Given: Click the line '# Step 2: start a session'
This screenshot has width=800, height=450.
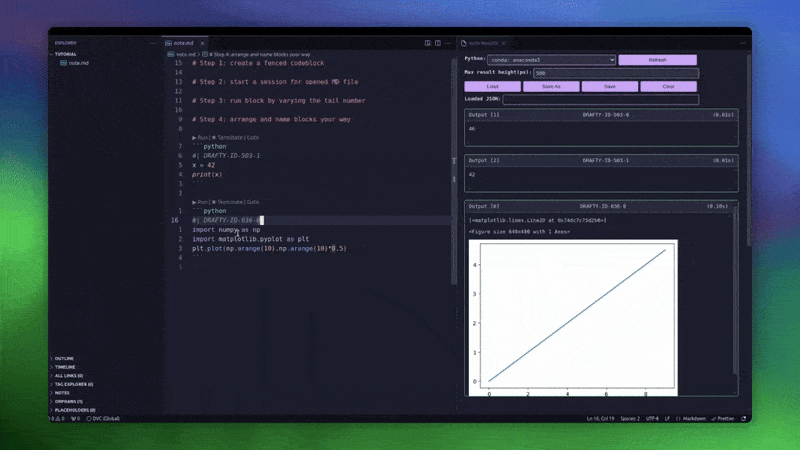Looking at the screenshot, I should coord(275,82).
